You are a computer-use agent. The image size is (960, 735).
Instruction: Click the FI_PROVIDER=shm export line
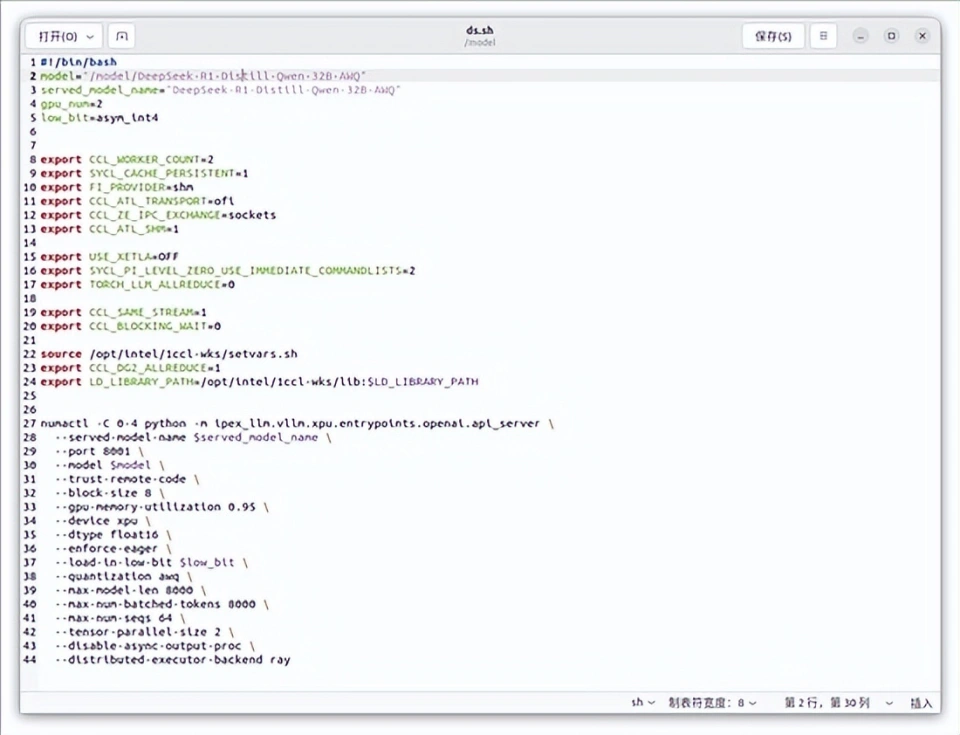click(x=117, y=187)
